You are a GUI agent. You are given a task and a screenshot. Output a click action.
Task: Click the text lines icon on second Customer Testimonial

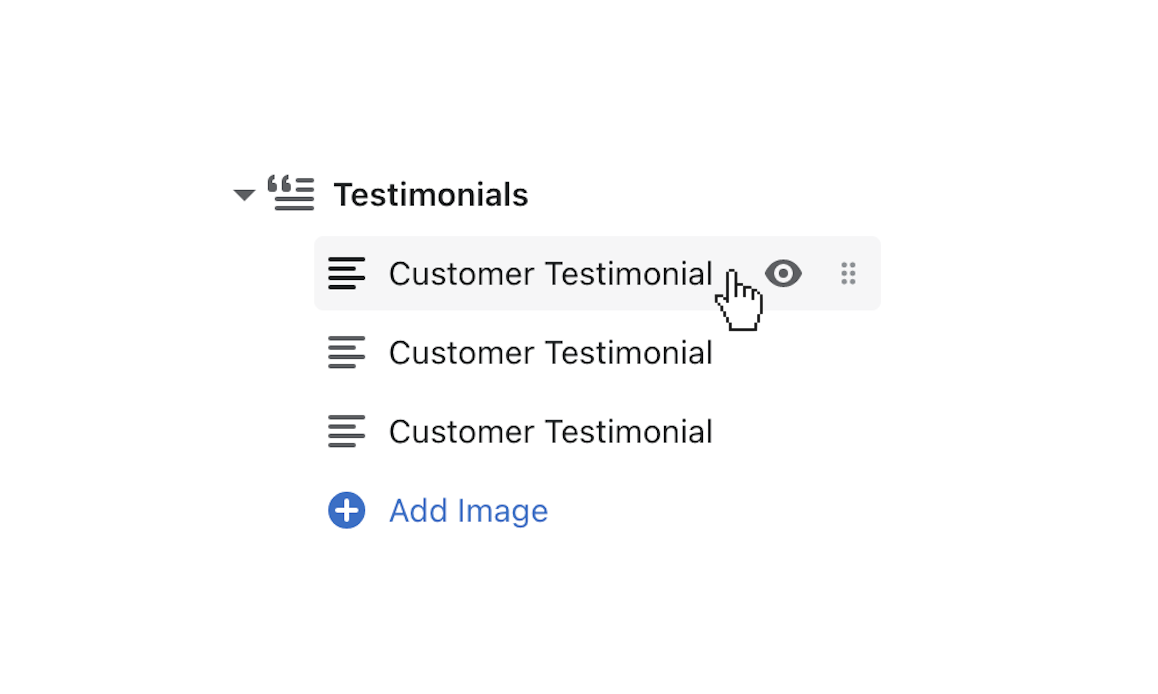(347, 352)
